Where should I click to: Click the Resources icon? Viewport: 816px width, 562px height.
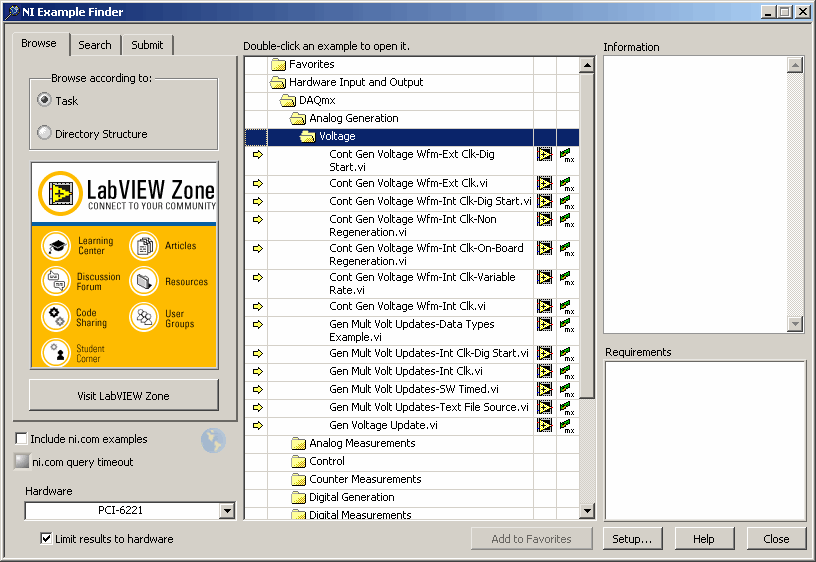pyautogui.click(x=144, y=281)
